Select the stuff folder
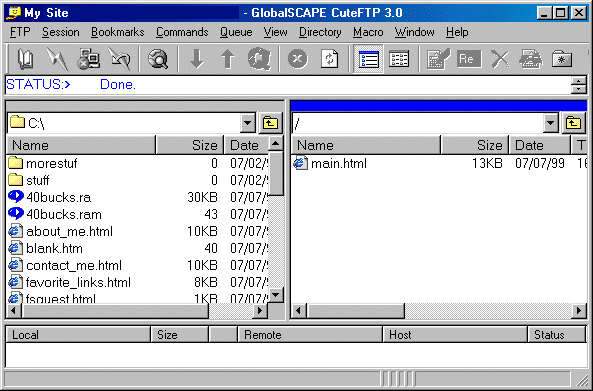 tap(28, 180)
